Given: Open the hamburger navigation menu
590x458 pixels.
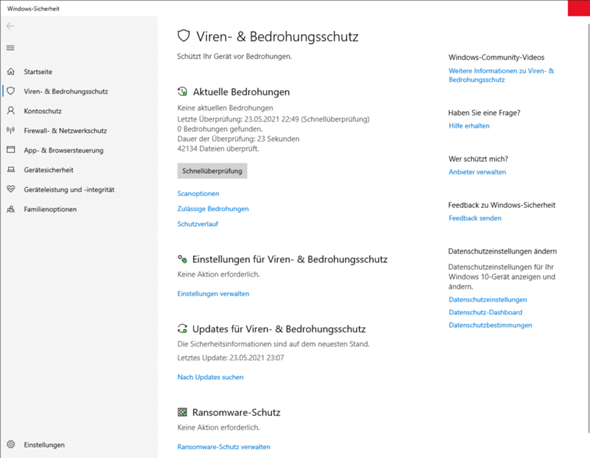Looking at the screenshot, I should click(11, 48).
